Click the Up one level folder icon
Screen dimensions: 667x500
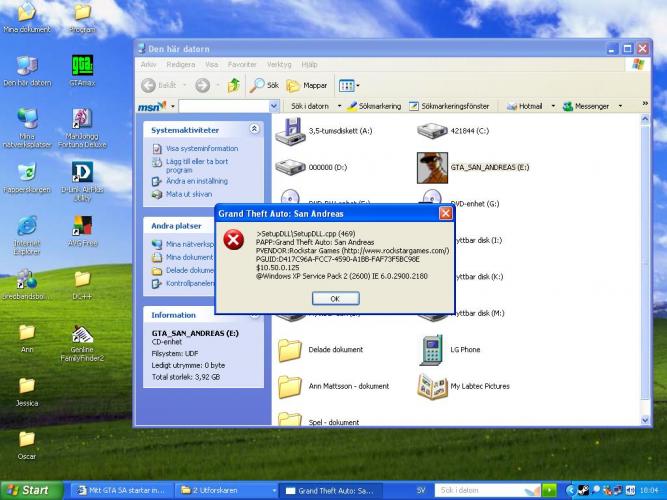(233, 86)
